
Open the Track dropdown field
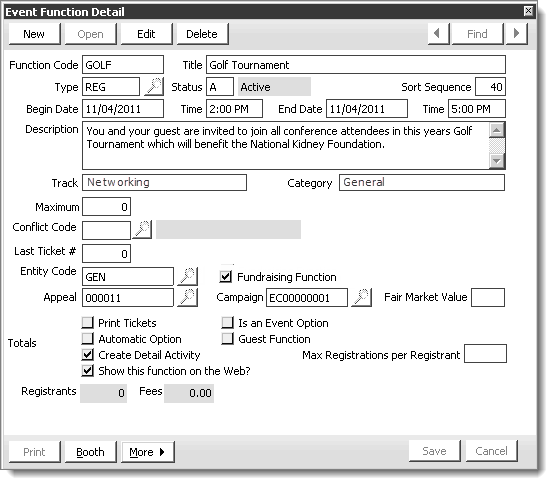[164, 182]
